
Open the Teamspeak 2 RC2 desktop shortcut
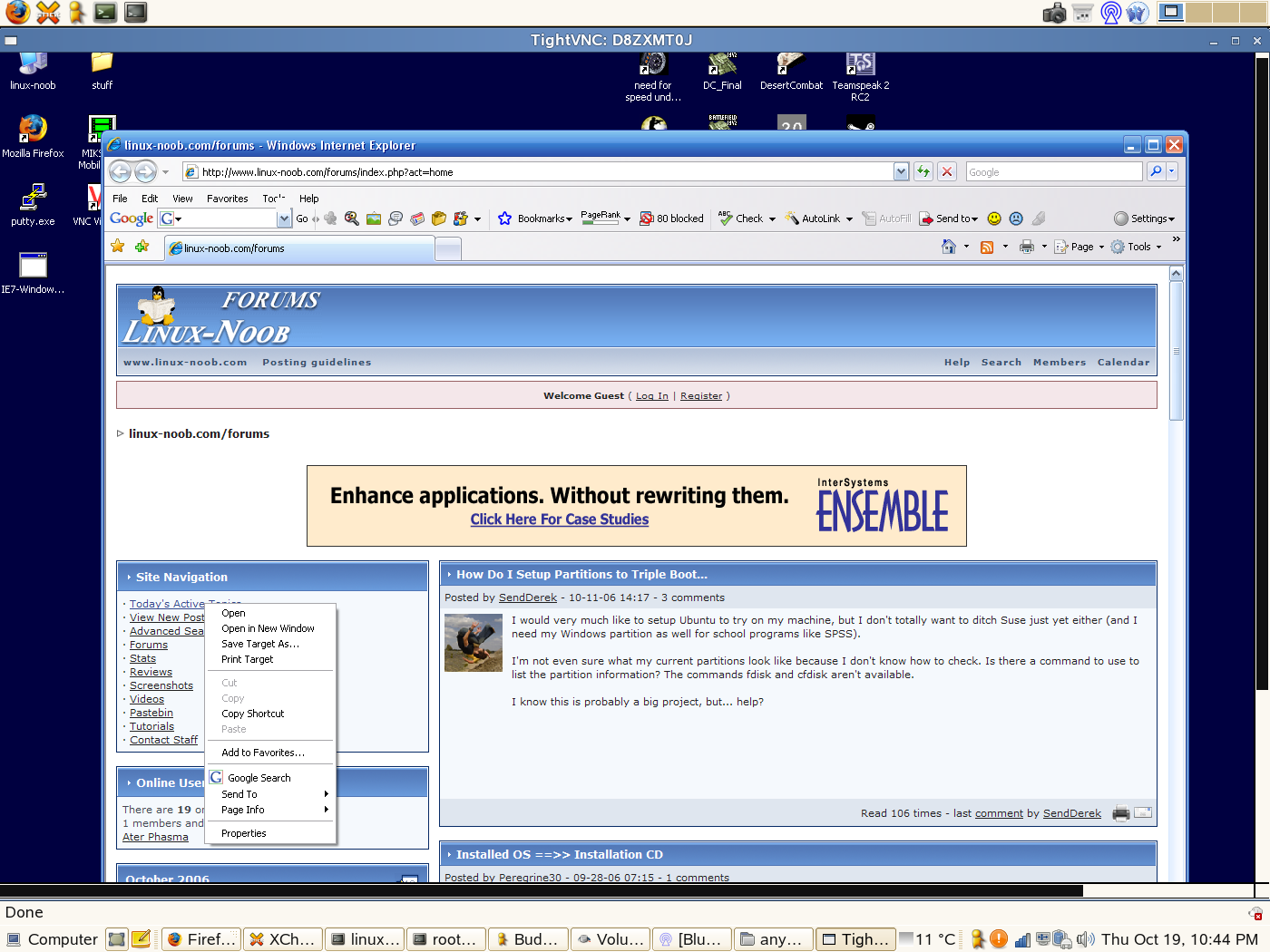tap(860, 77)
